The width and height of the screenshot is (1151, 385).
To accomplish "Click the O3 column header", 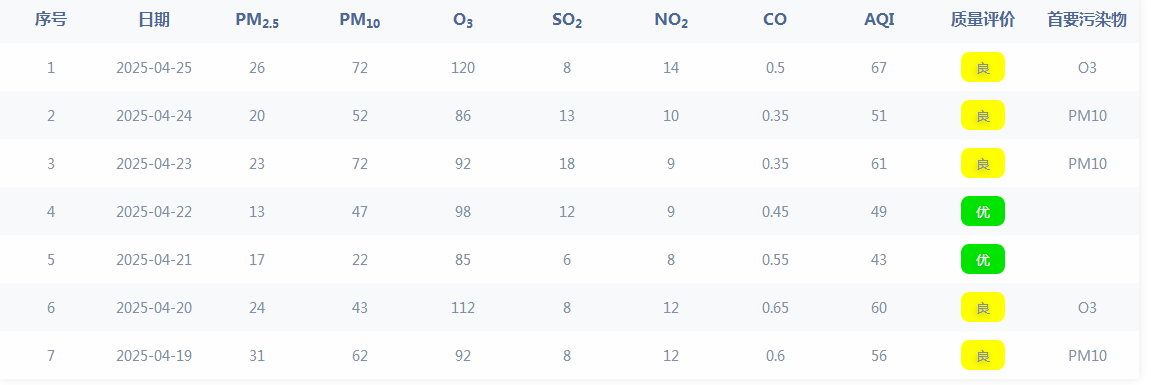I will [x=463, y=21].
